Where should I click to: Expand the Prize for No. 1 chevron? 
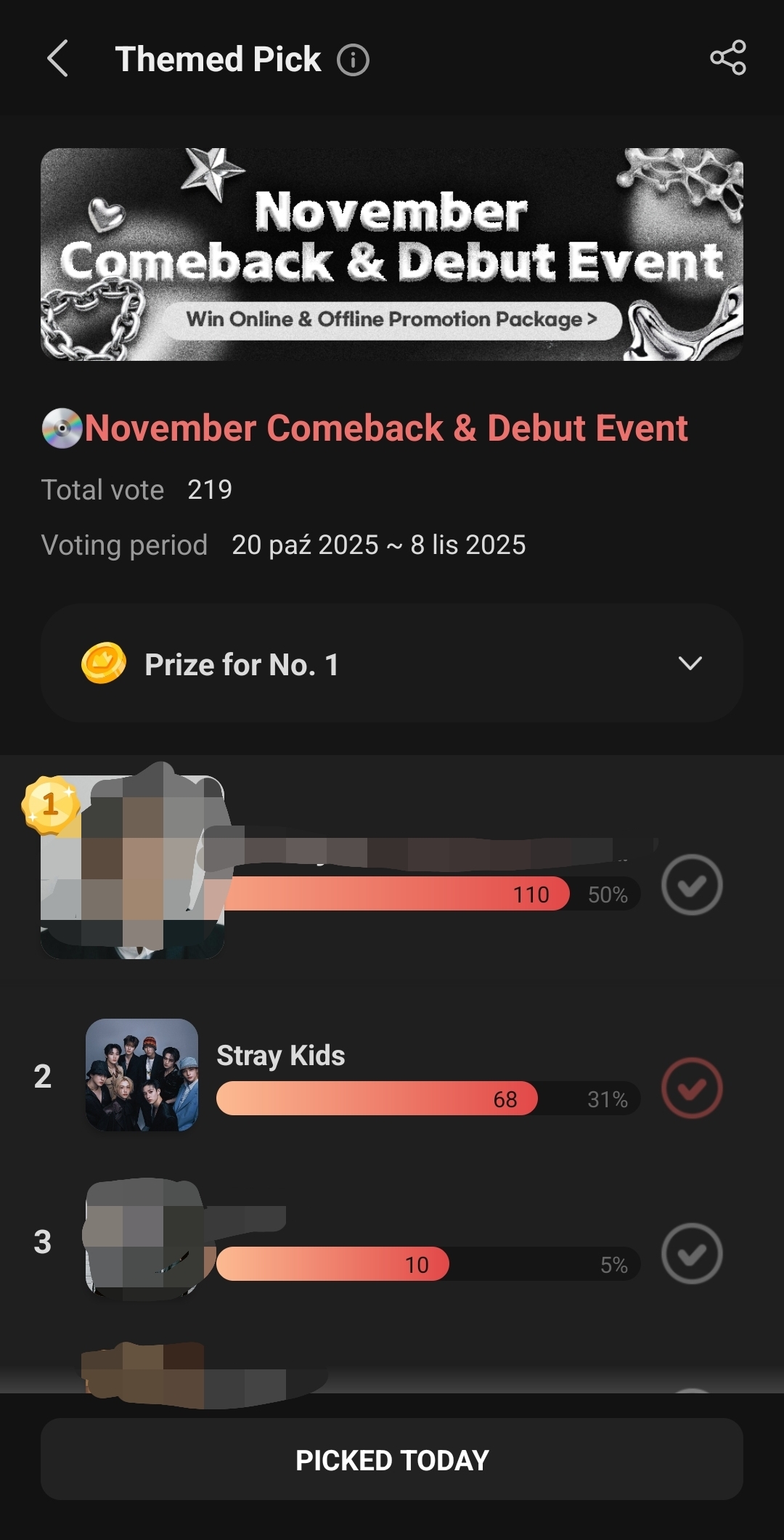click(x=690, y=663)
